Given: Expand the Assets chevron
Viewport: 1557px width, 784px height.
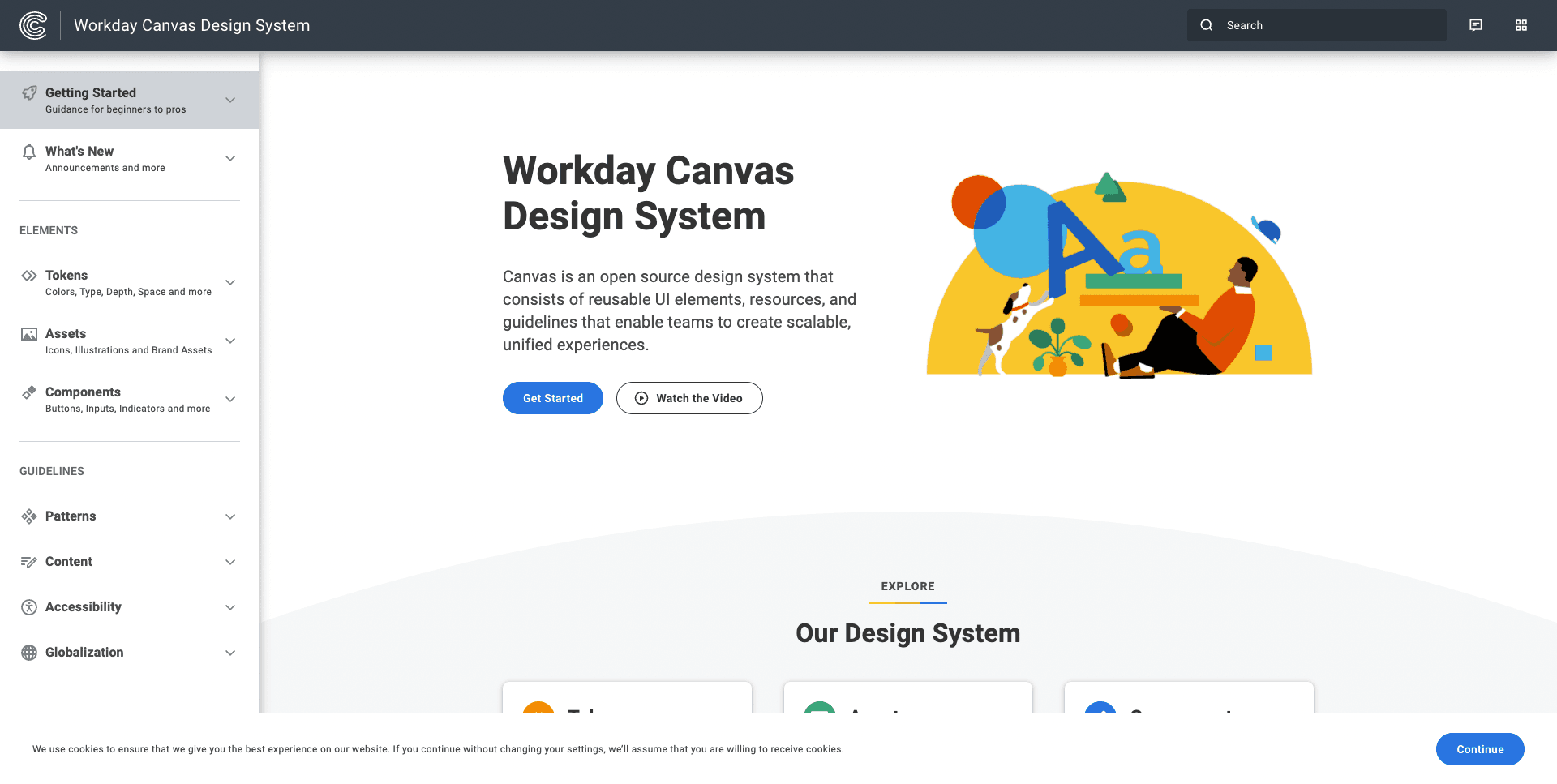Looking at the screenshot, I should tap(230, 341).
